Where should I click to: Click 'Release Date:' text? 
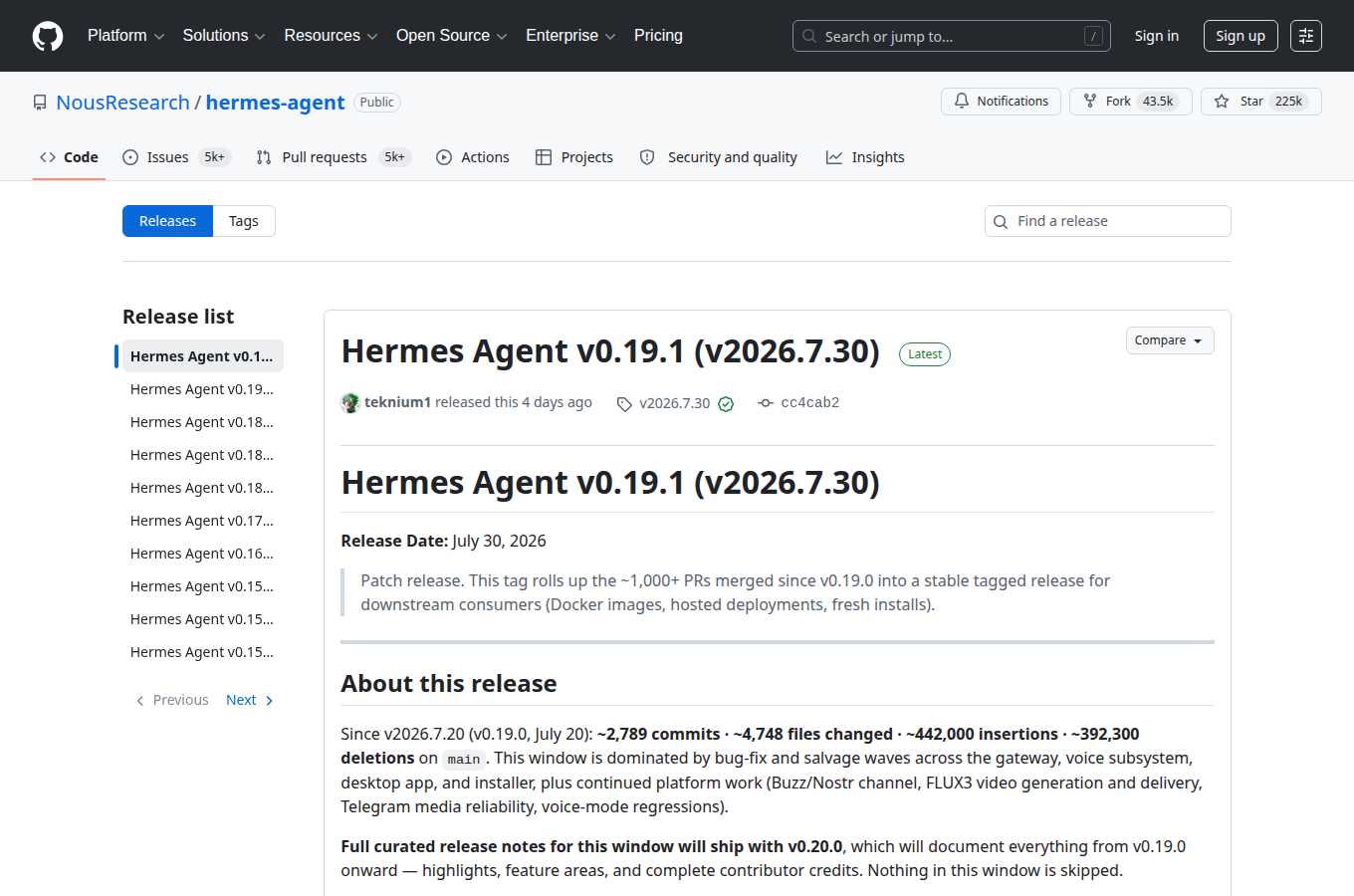click(x=394, y=541)
